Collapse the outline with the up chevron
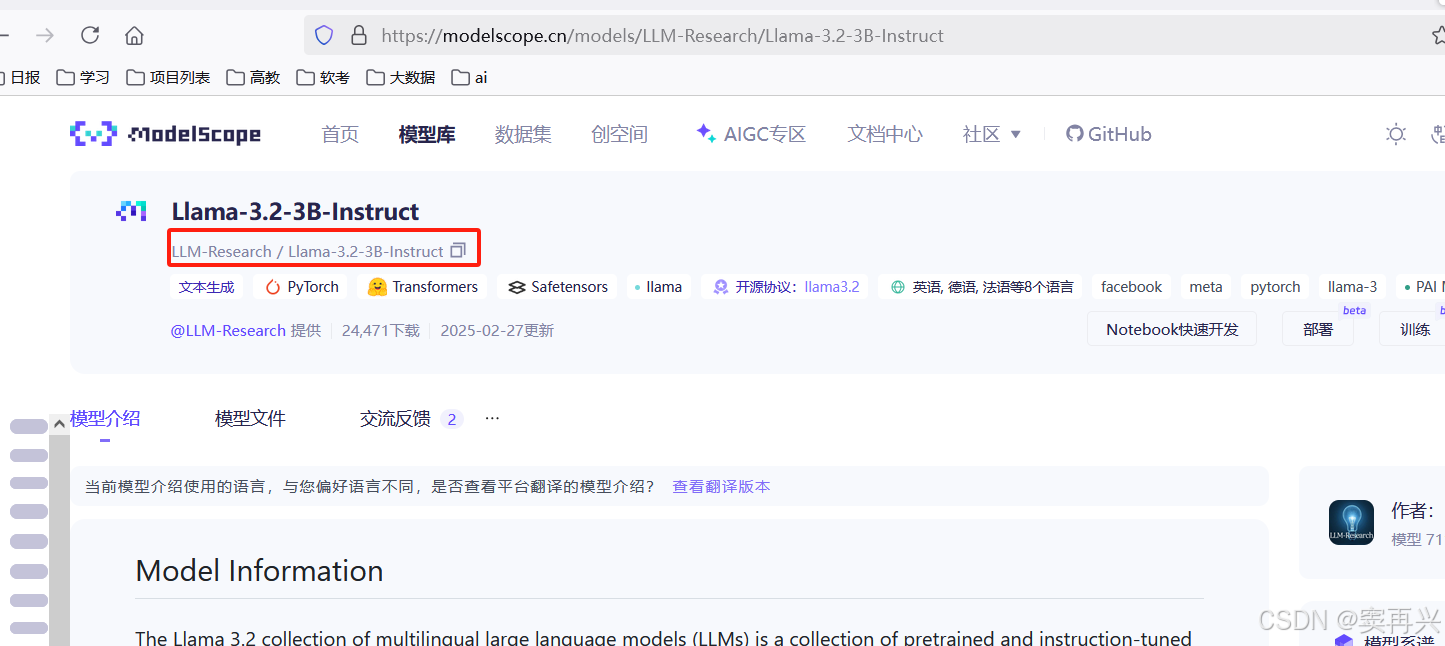The width and height of the screenshot is (1445, 646). pos(60,424)
